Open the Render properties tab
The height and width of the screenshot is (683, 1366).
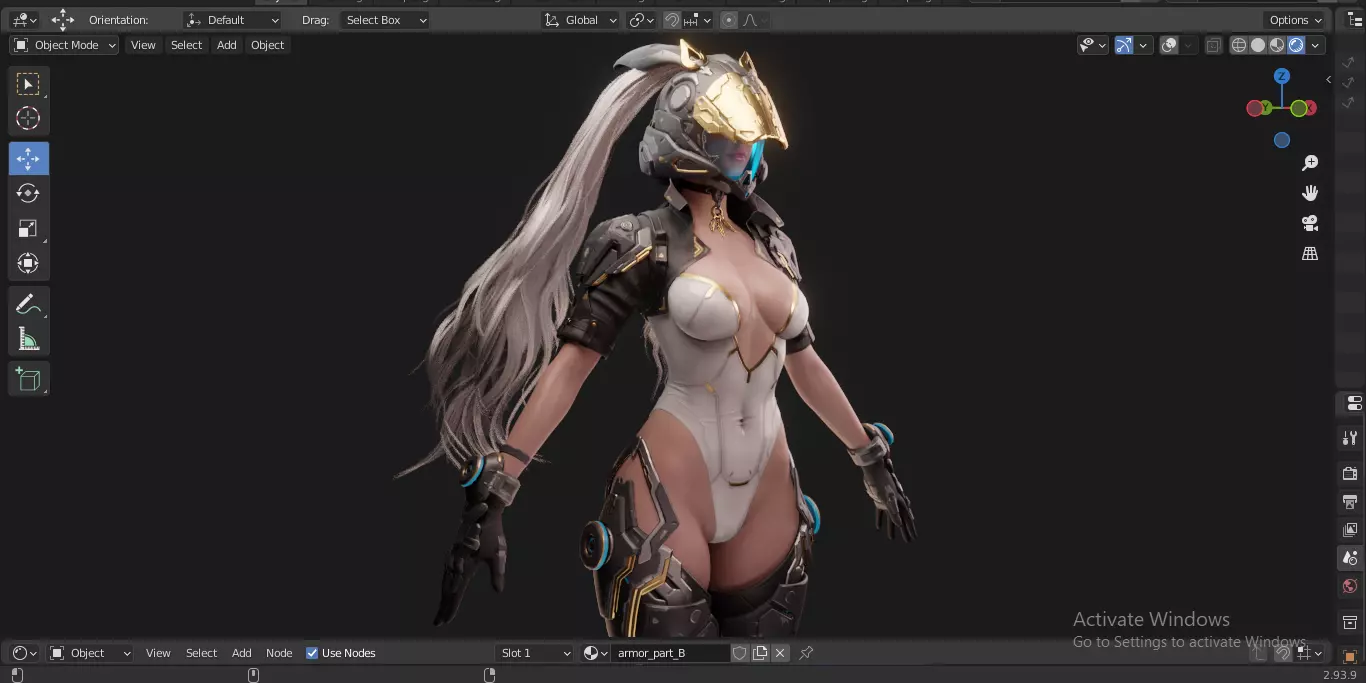[x=1350, y=473]
